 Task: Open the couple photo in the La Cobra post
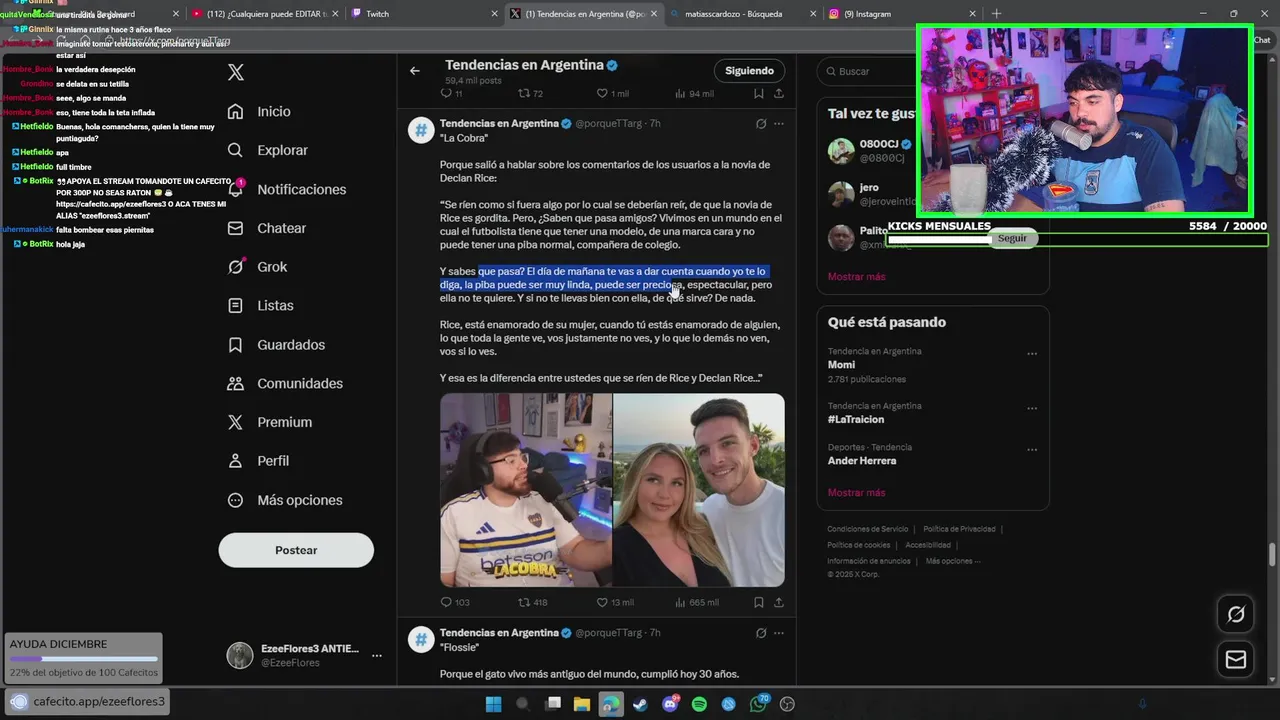click(x=699, y=490)
